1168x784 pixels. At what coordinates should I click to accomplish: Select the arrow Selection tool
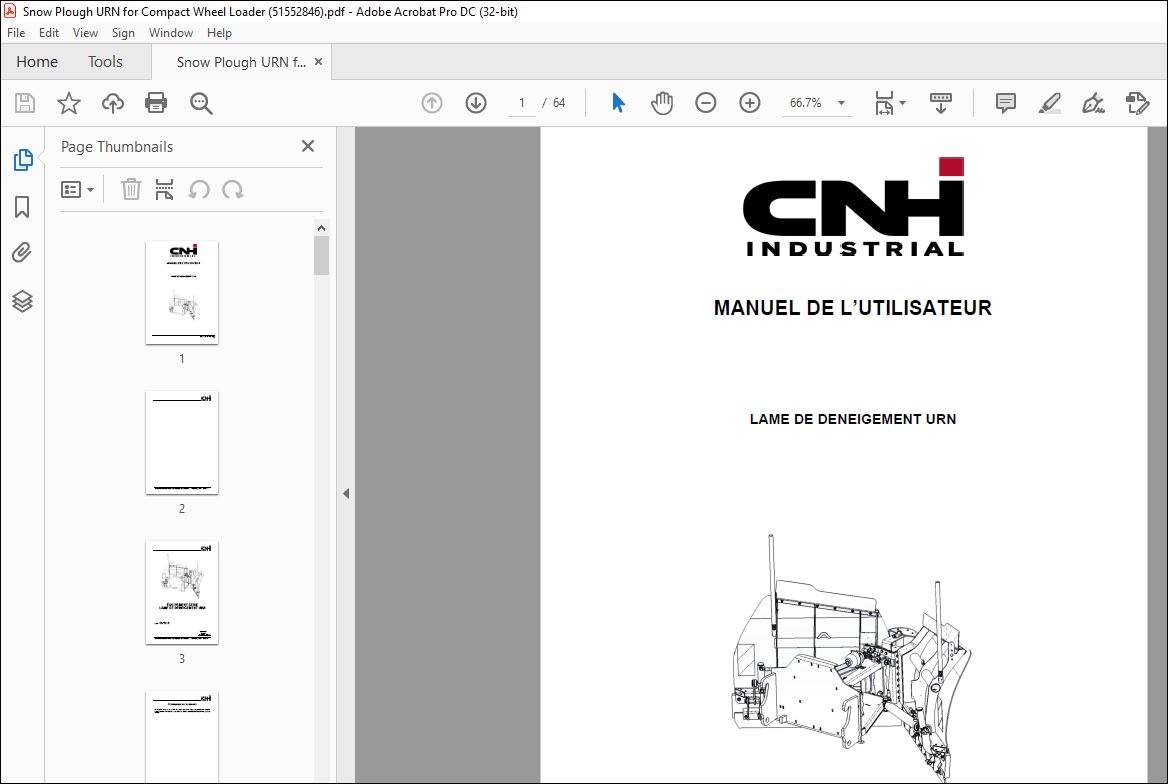[x=618, y=103]
